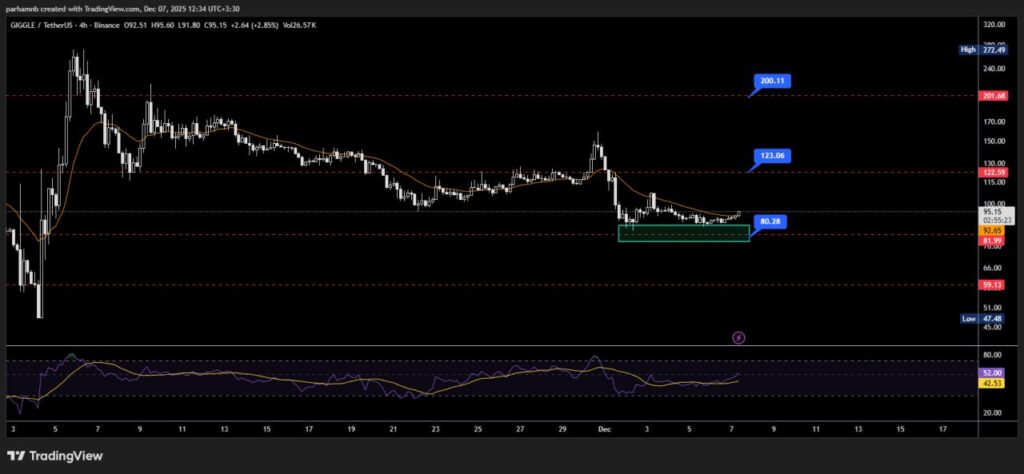The width and height of the screenshot is (1024, 474).
Task: Select the 123.06 blue price callout
Action: 773,155
